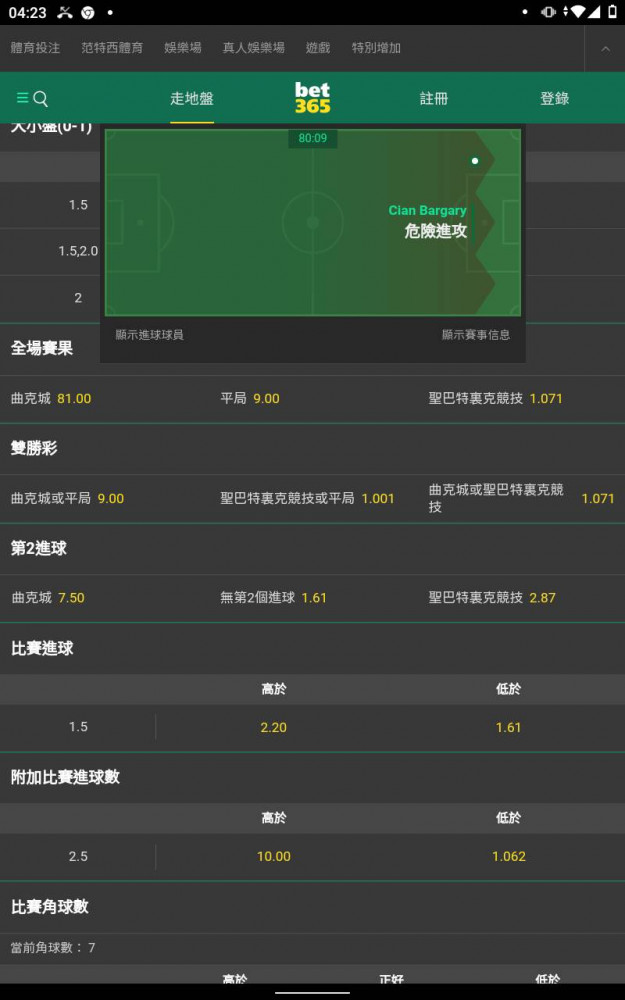This screenshot has height=1000, width=625.
Task: Open the 體育投注 sports menu item
Action: click(36, 48)
